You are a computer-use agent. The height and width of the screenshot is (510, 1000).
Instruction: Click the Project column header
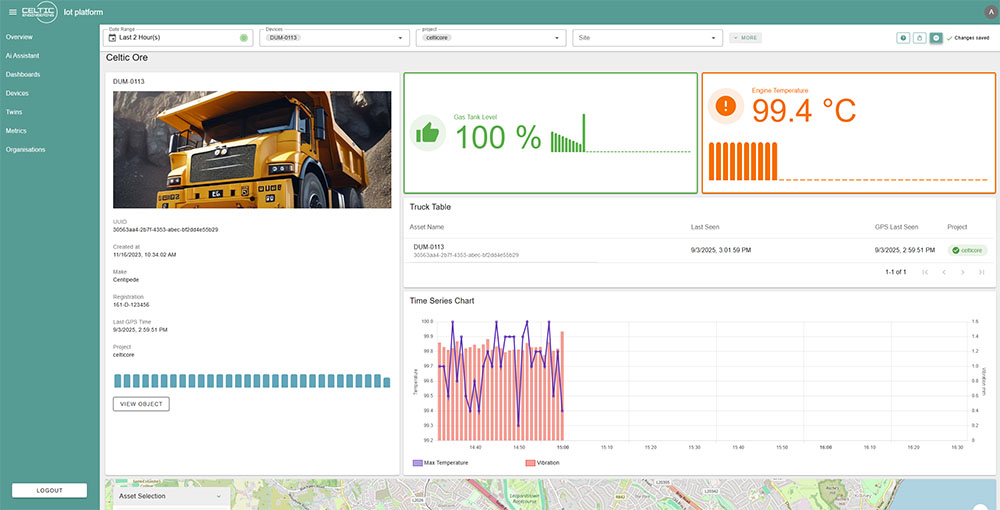(x=957, y=227)
